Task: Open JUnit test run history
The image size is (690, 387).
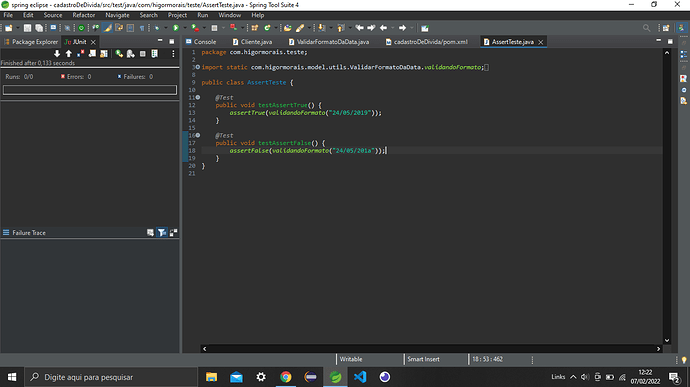Action: tap(154, 54)
